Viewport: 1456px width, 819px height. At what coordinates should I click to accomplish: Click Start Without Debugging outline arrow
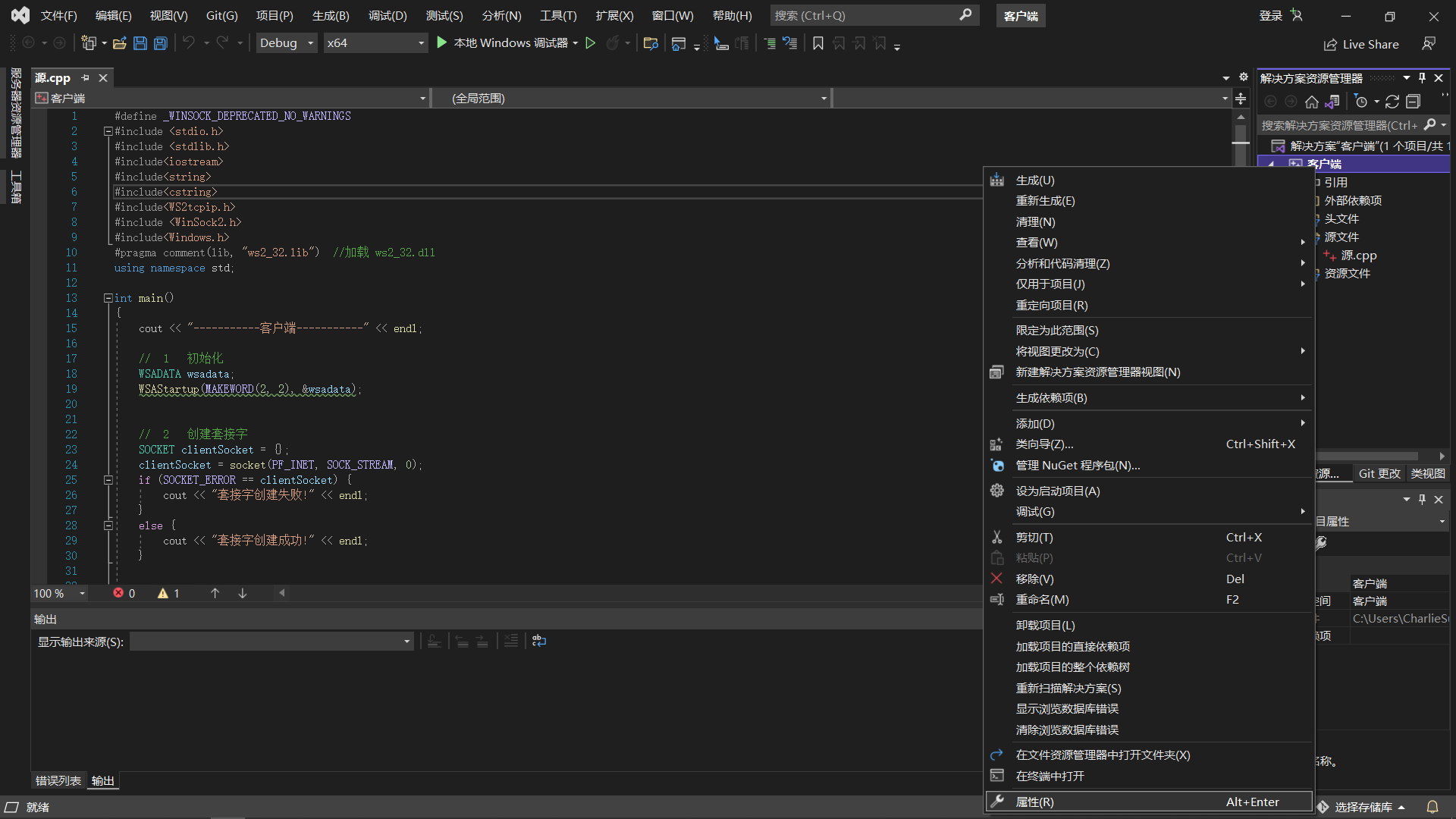(x=591, y=43)
